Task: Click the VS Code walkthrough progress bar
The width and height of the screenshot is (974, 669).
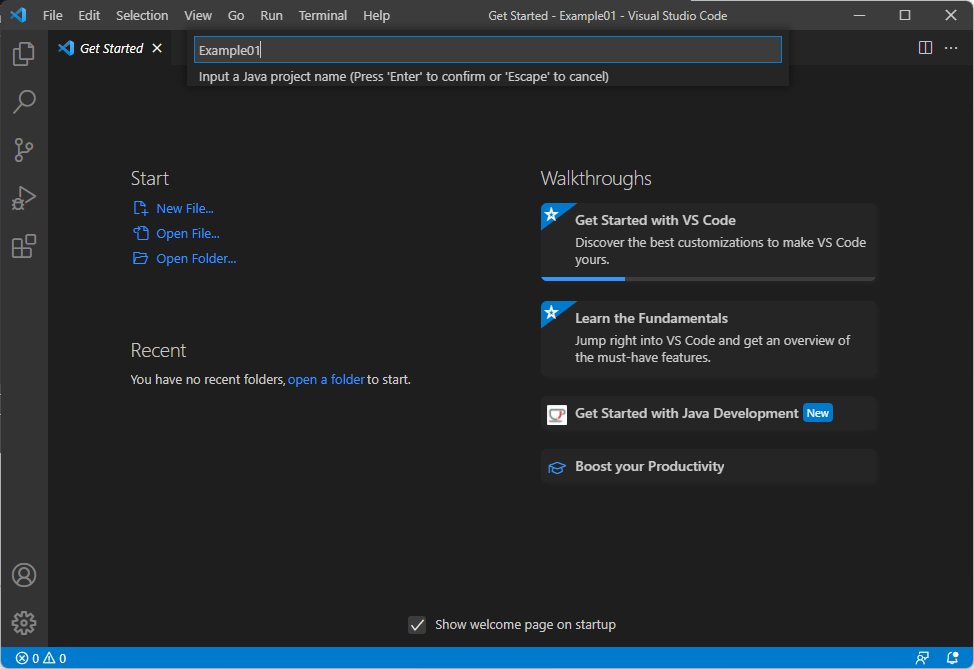Action: [708, 279]
